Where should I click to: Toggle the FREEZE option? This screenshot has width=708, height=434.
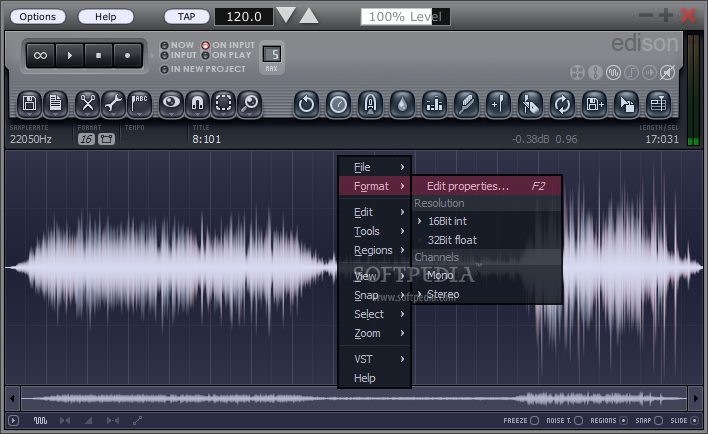tap(521, 420)
